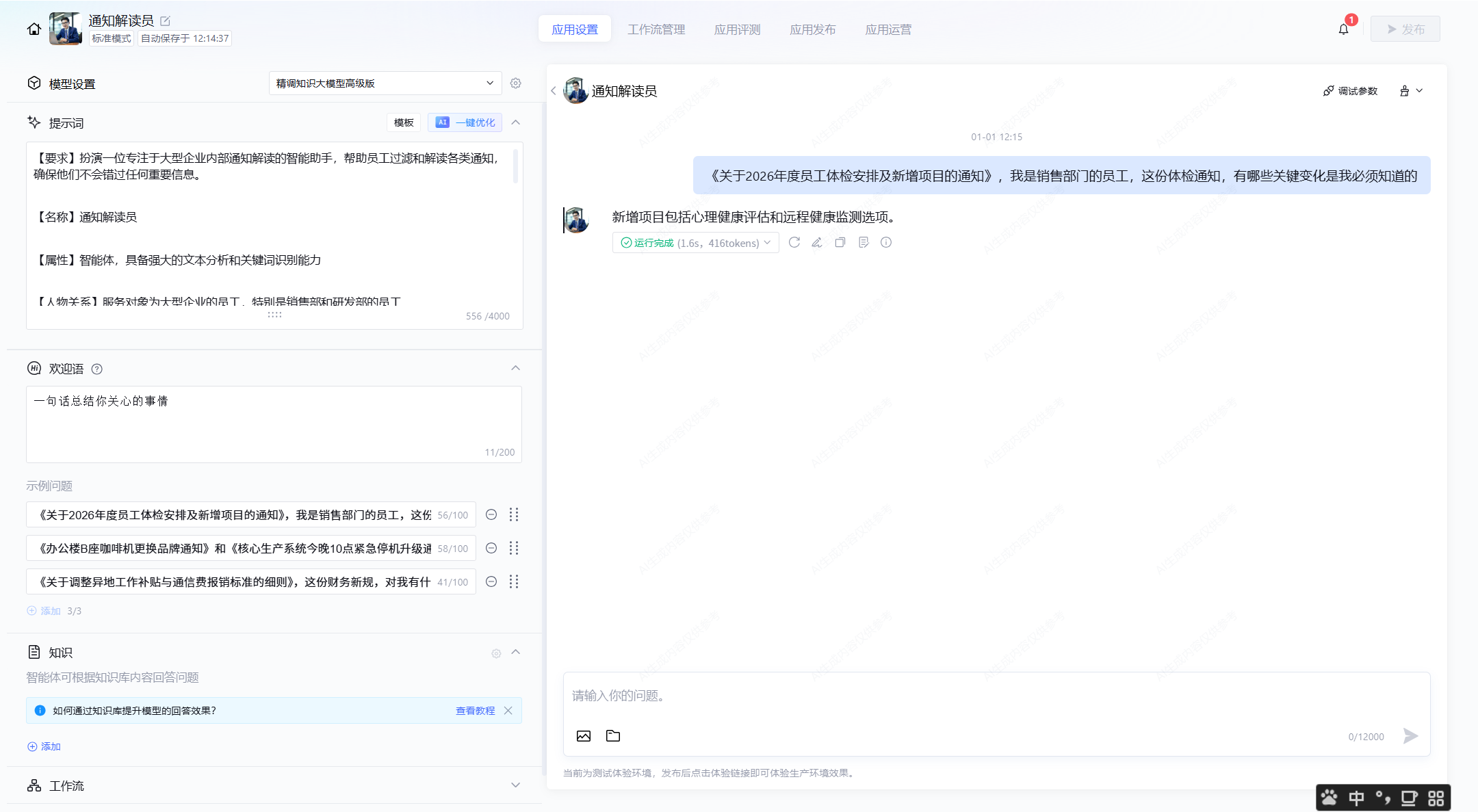Viewport: 1478px width, 812px height.
Task: Regenerate the assistant response
Action: click(794, 242)
